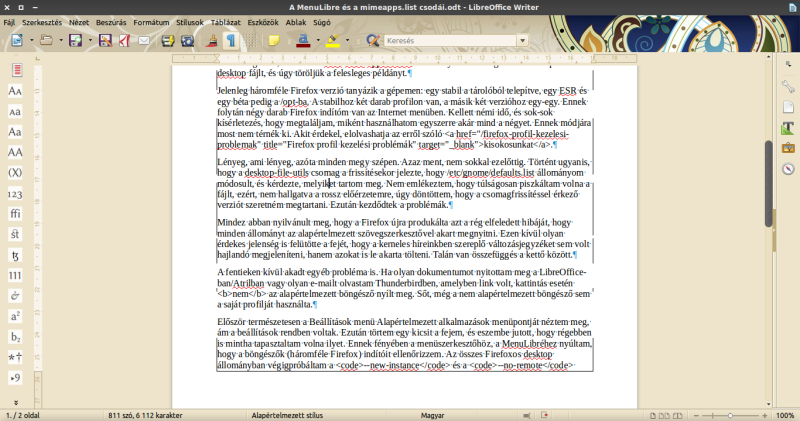800x421 pixels.
Task: Click the asterisk dagger footnote symbols icon
Action: click(x=15, y=357)
